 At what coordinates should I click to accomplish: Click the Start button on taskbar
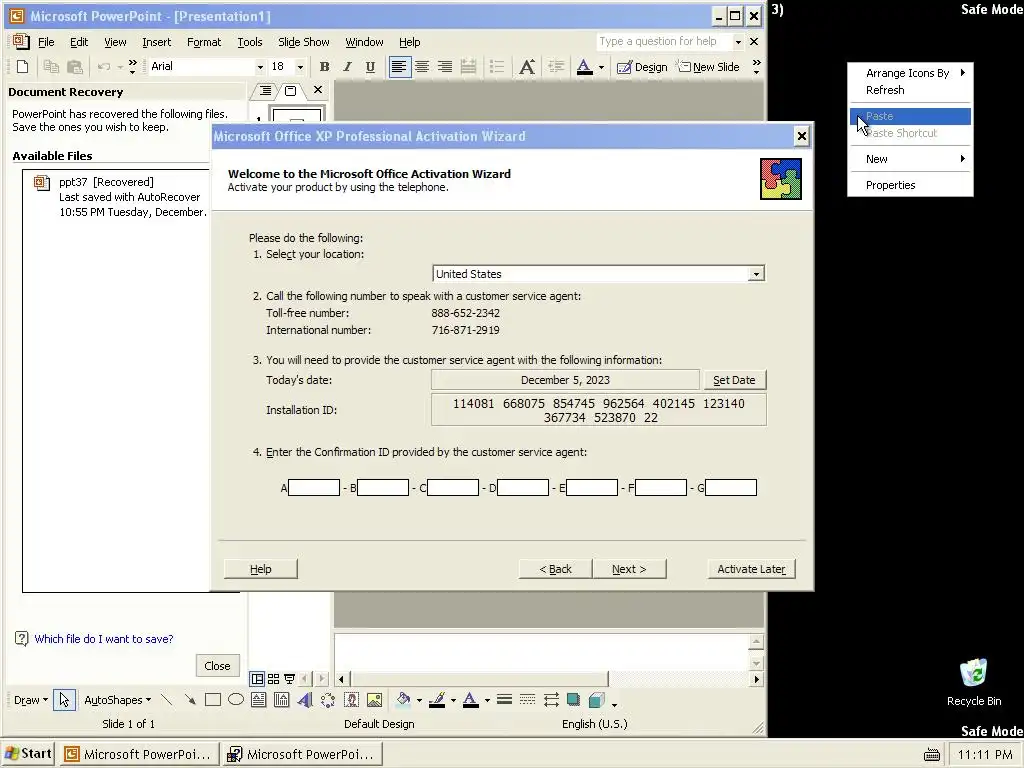(28, 754)
